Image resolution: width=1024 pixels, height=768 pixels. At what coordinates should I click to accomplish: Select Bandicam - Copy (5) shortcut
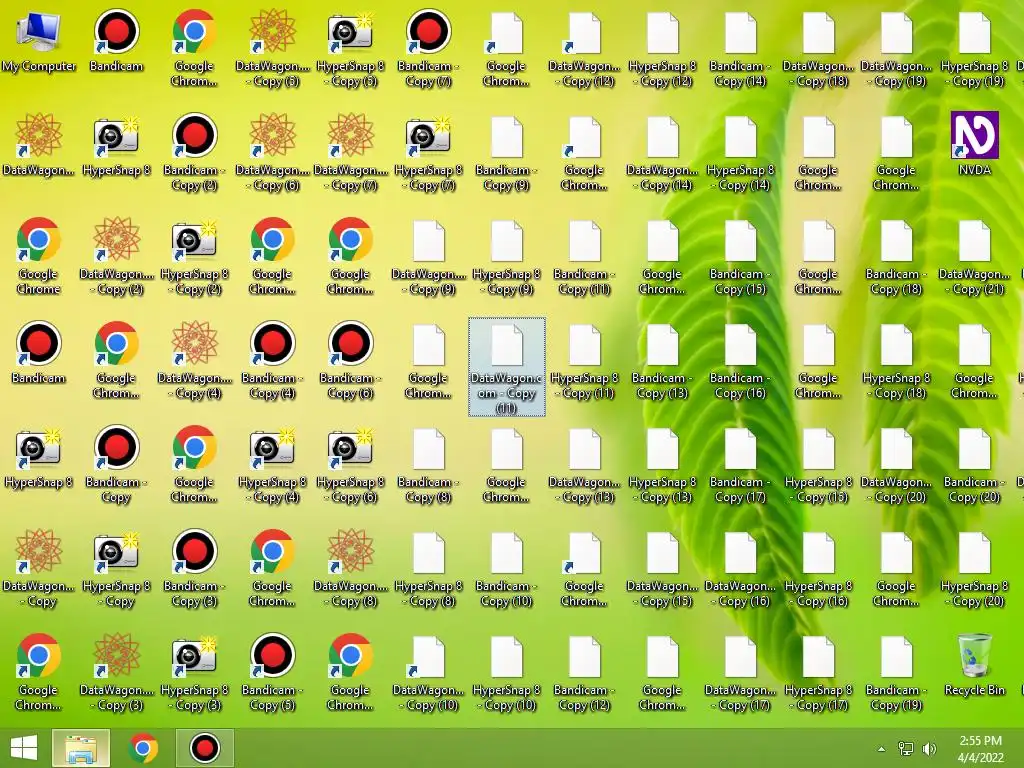coord(272,673)
